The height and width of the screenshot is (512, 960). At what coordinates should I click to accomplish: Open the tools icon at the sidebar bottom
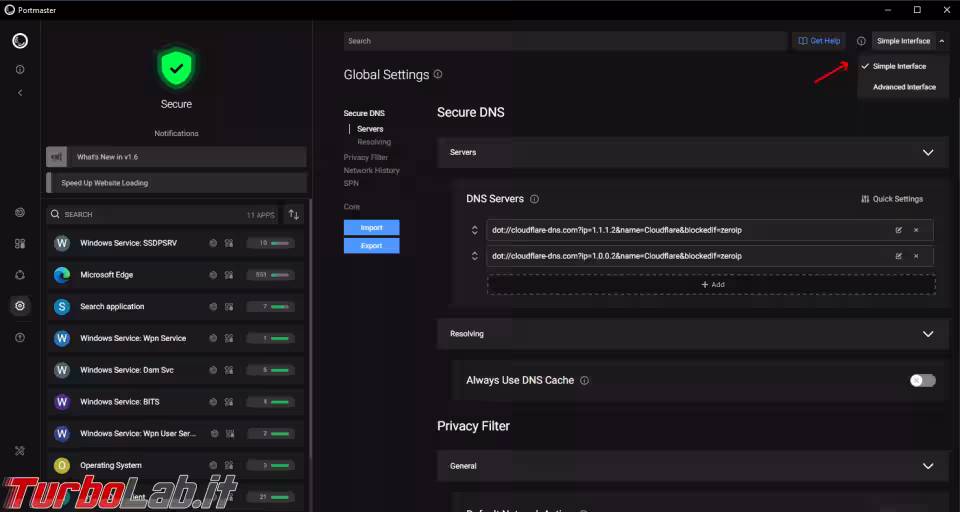click(x=20, y=451)
